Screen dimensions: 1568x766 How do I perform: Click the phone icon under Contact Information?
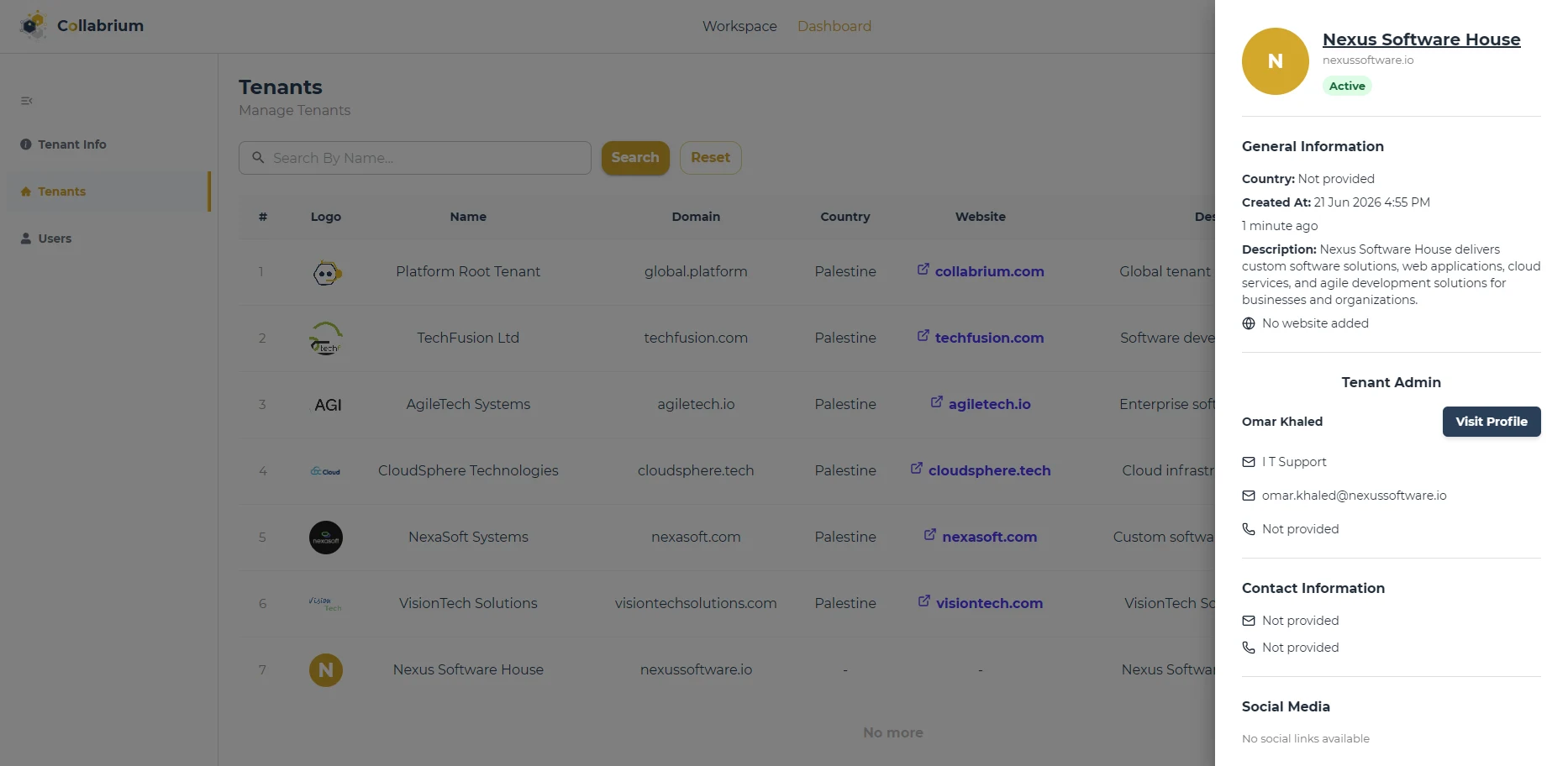coord(1249,648)
